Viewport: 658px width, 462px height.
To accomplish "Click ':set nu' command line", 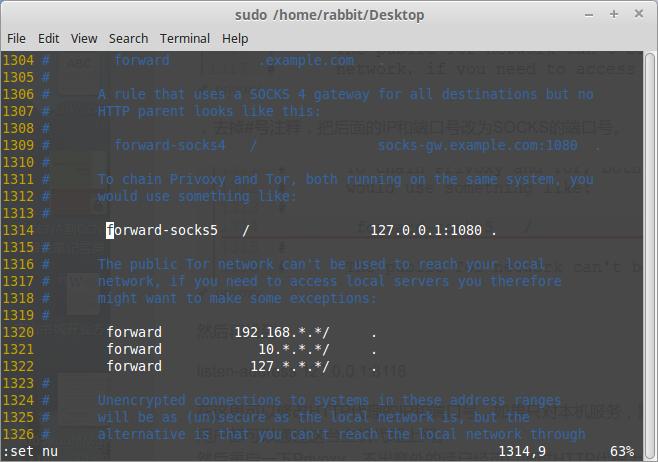I will tap(30, 452).
